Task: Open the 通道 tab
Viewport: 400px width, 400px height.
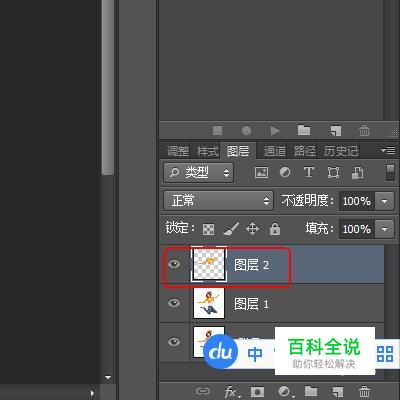Action: pos(275,151)
